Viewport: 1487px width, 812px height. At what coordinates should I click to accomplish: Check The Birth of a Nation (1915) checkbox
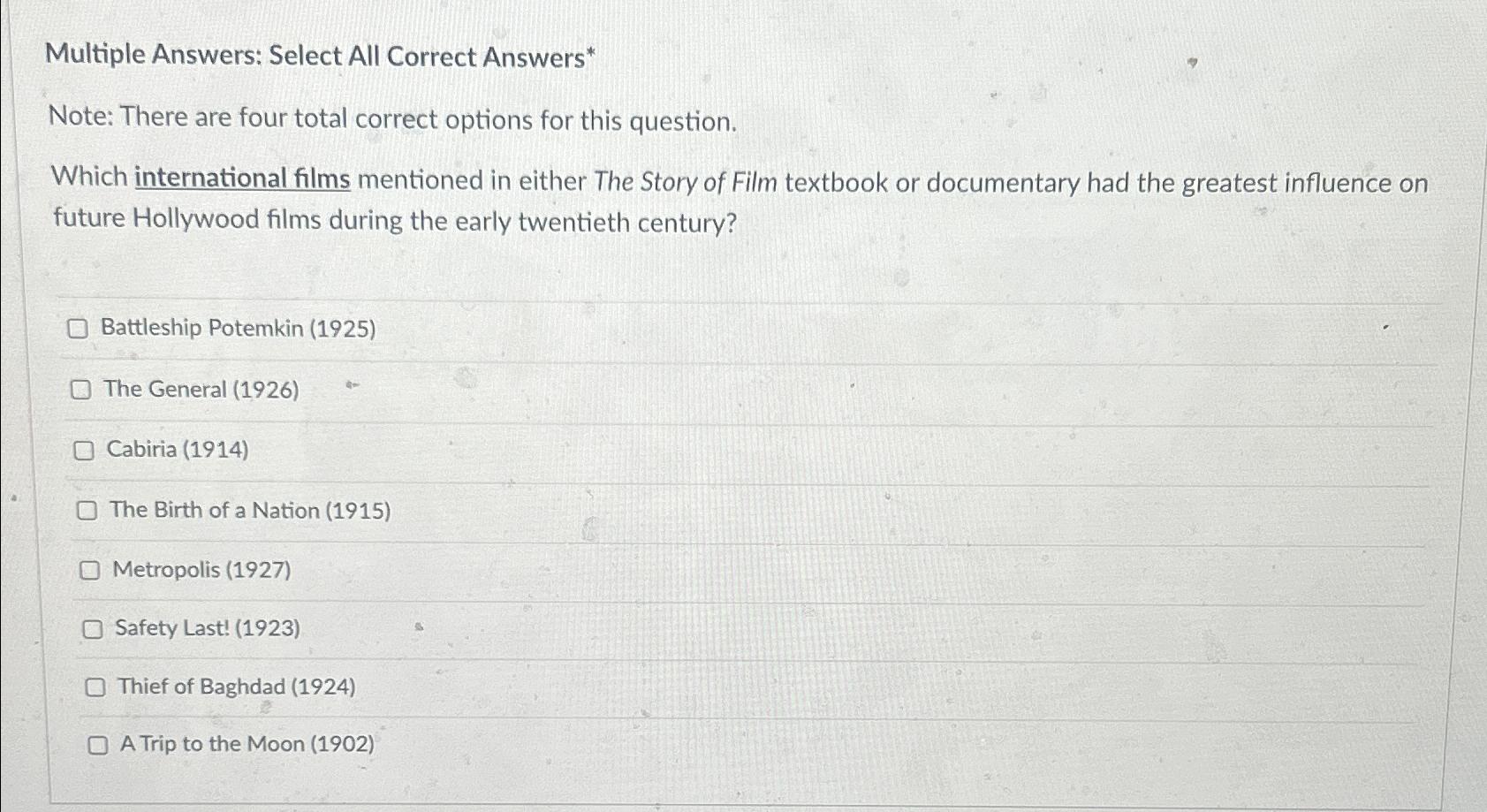click(88, 511)
